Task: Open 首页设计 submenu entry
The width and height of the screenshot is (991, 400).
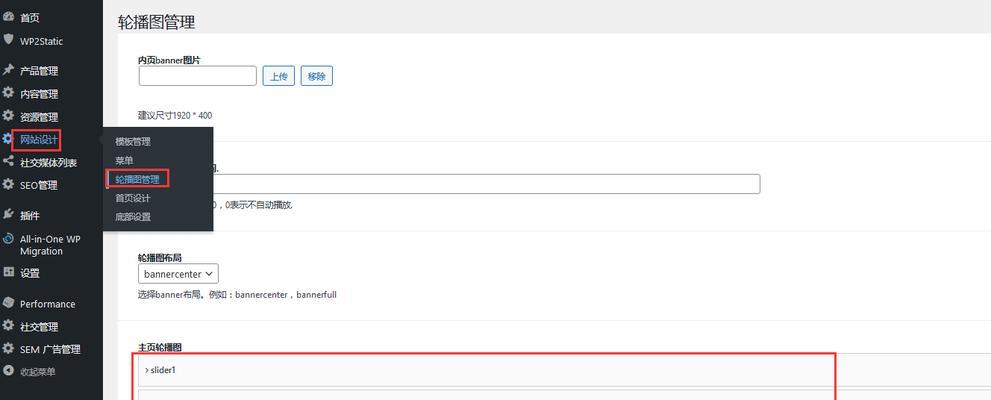Action: click(x=133, y=198)
